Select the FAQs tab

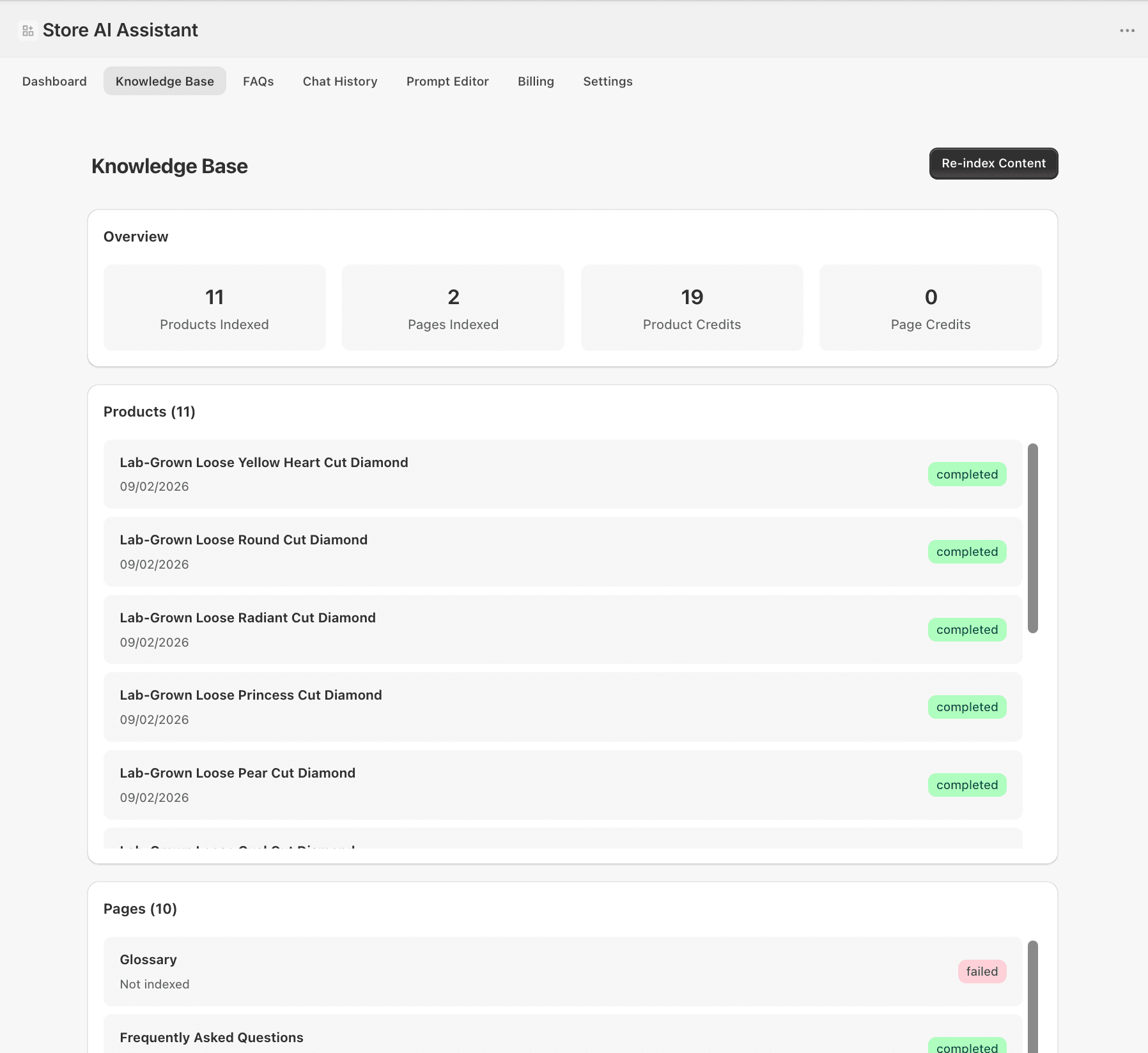[258, 81]
